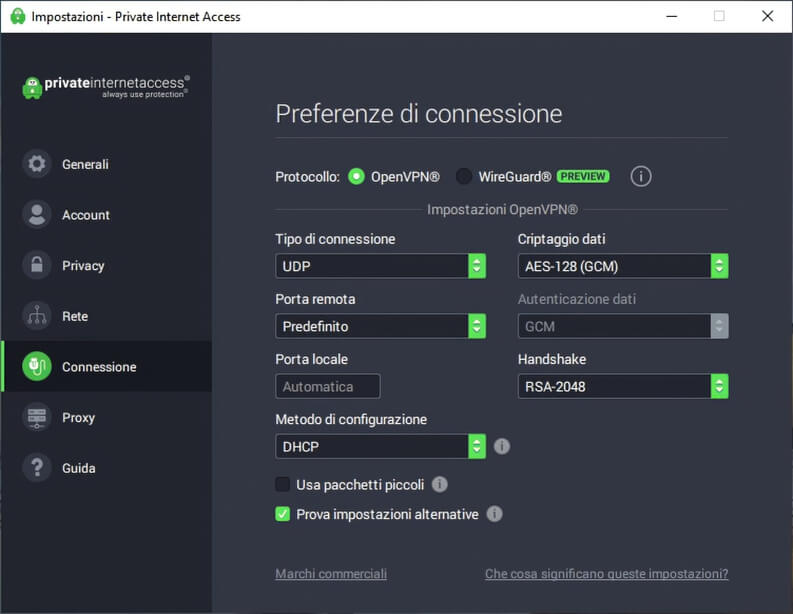793x614 pixels.
Task: Open the Tipo di connessione UDP dropdown
Action: coord(380,266)
